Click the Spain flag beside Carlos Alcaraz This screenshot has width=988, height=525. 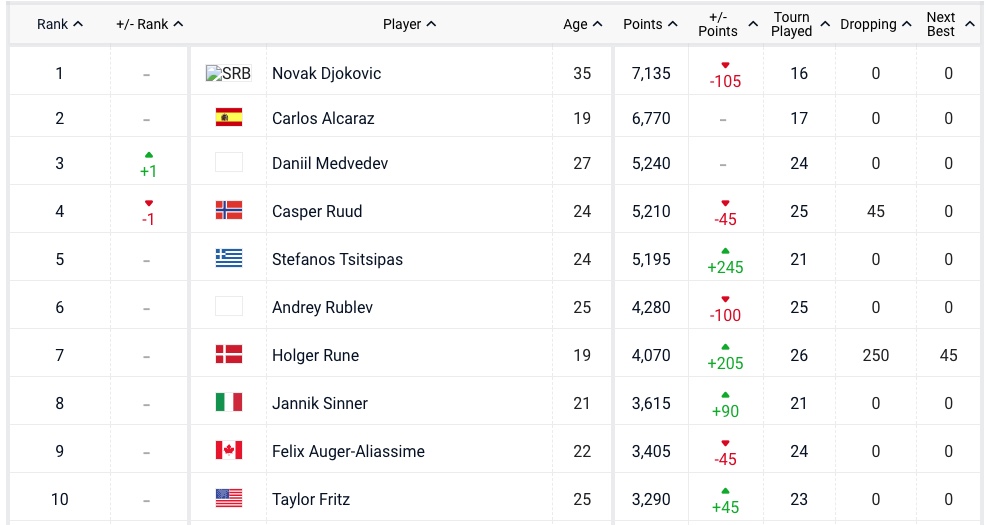pos(228,118)
